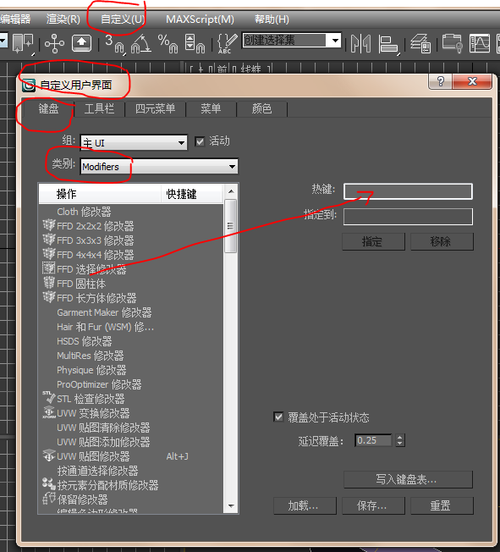This screenshot has height=552, width=500.
Task: Click the align tool icon
Action: [388, 44]
